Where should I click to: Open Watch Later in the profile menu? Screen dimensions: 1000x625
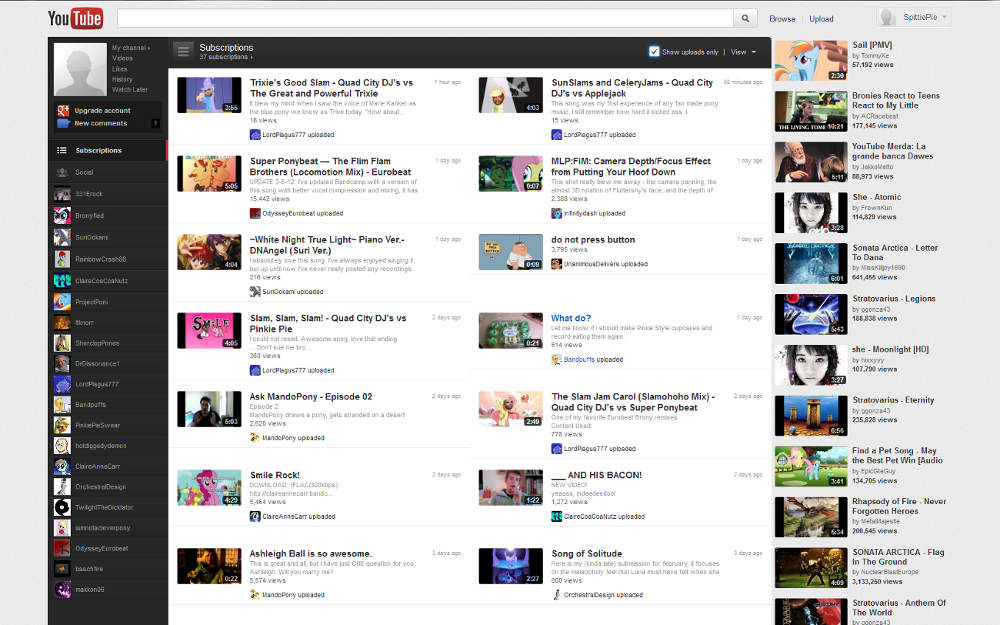coord(130,90)
